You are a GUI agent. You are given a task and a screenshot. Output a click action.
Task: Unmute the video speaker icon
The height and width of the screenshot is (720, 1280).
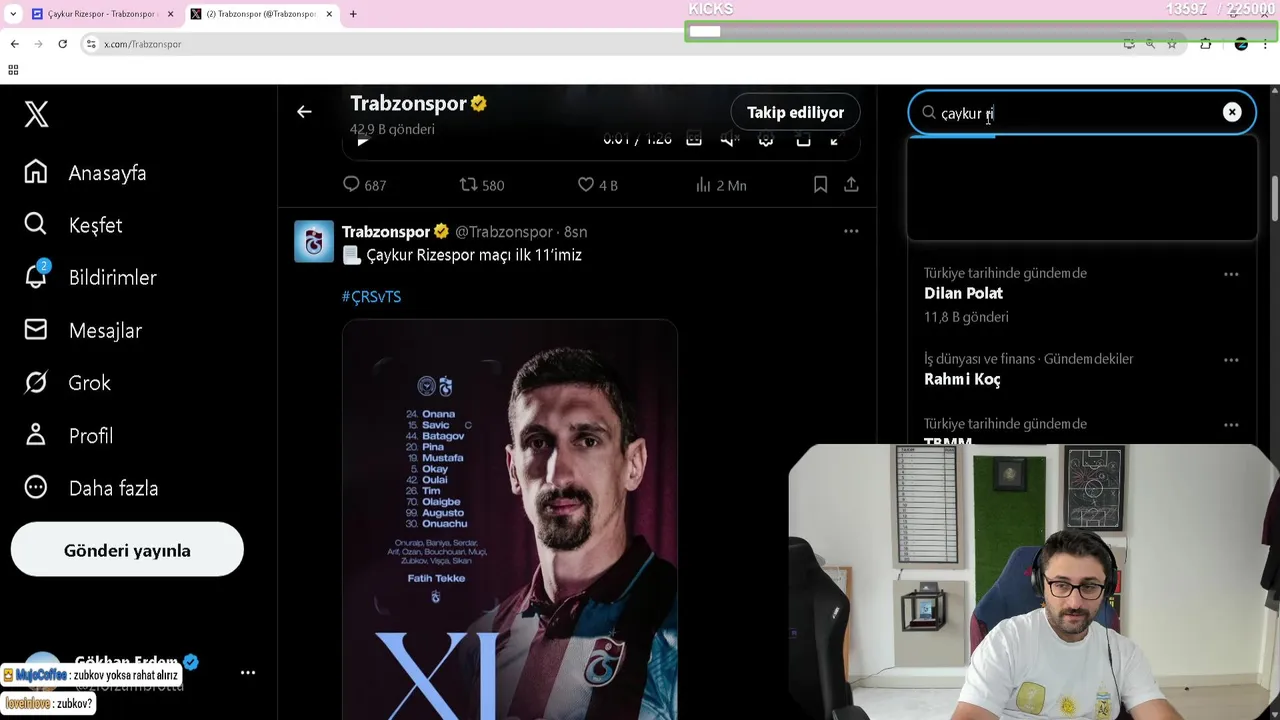click(730, 140)
